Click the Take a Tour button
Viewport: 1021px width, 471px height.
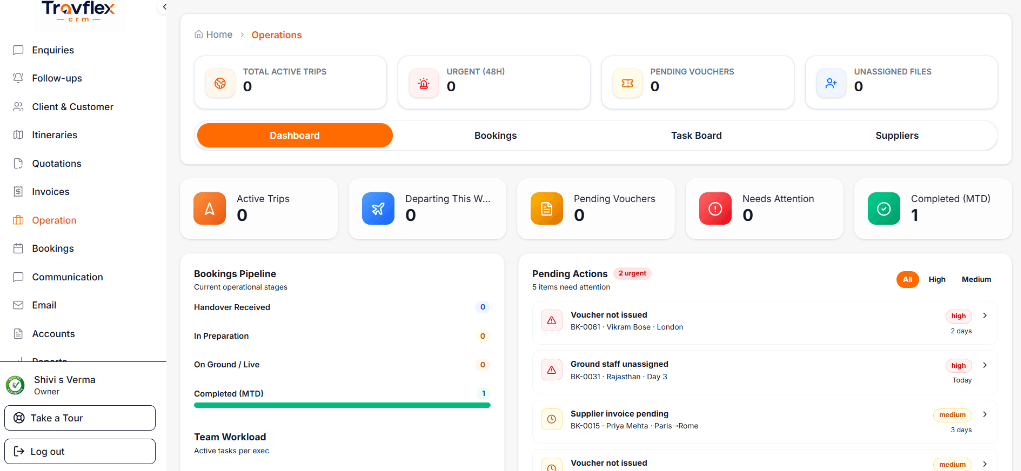click(x=80, y=418)
